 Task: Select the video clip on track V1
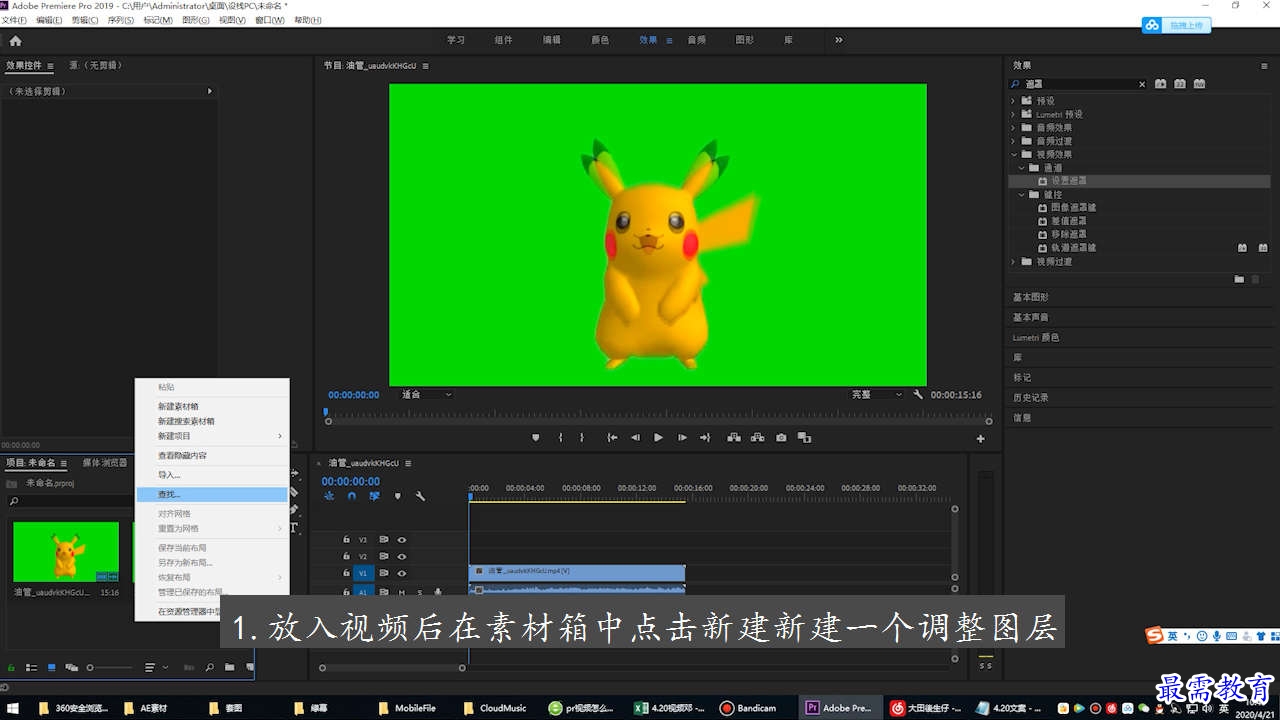577,571
